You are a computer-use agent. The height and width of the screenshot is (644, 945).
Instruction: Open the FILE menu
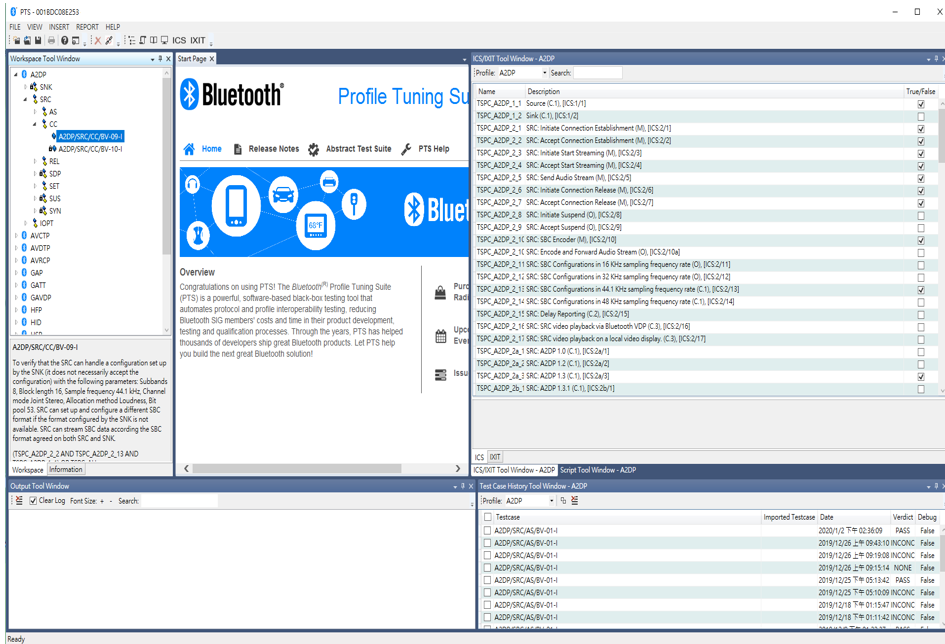pyautogui.click(x=15, y=27)
